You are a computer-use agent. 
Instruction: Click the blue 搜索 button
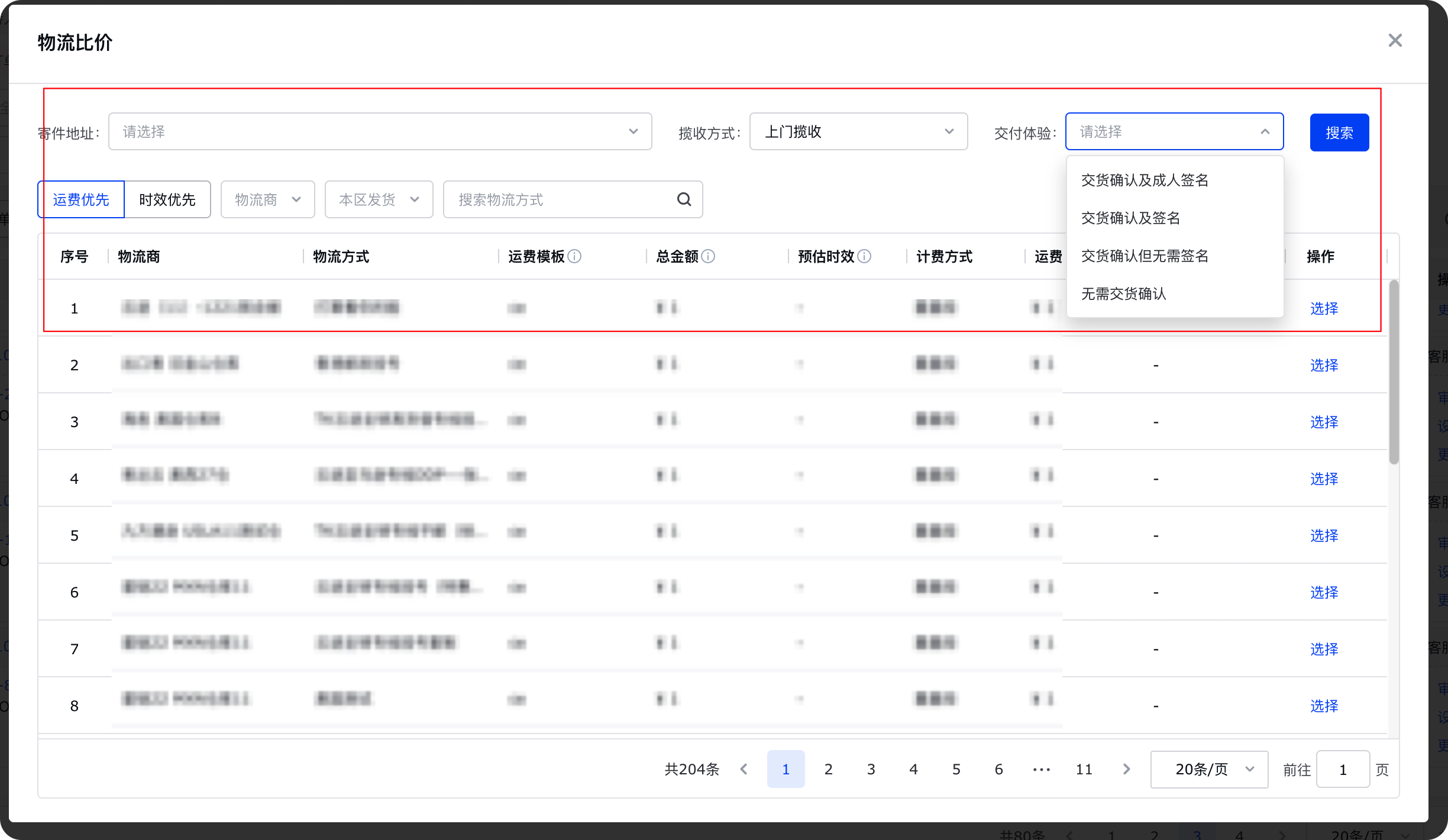pos(1339,133)
